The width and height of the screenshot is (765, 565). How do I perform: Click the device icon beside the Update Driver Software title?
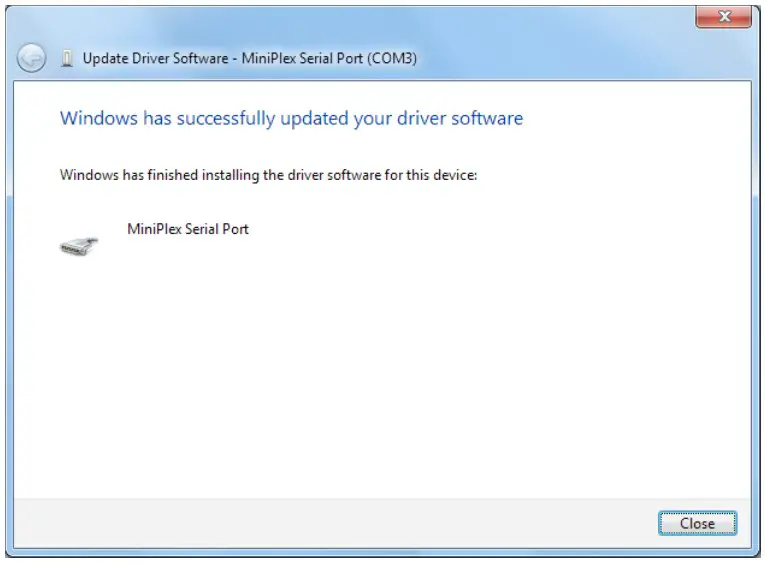click(x=67, y=59)
